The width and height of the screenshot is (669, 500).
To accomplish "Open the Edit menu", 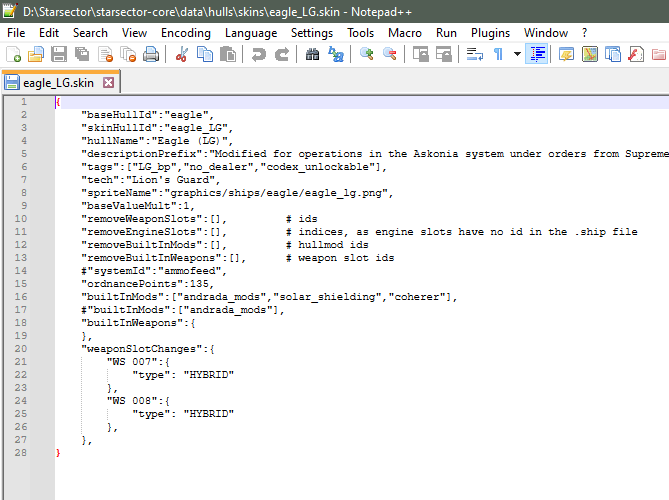I will [x=49, y=33].
